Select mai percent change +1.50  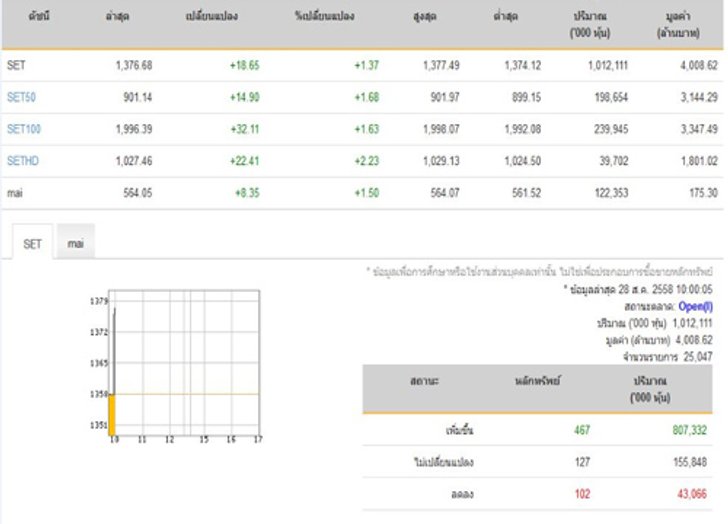point(366,193)
